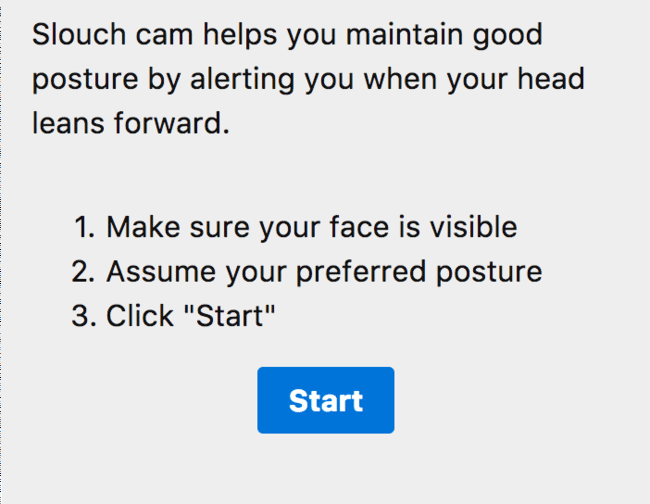This screenshot has height=504, width=650.
Task: Click the text "leans forward."
Action: [131, 124]
